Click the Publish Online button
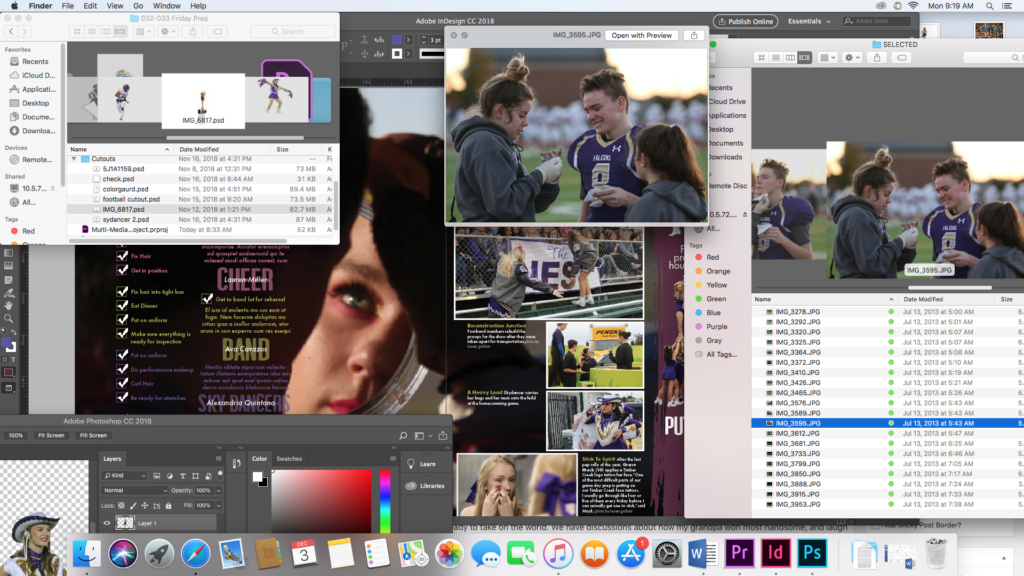 745,21
